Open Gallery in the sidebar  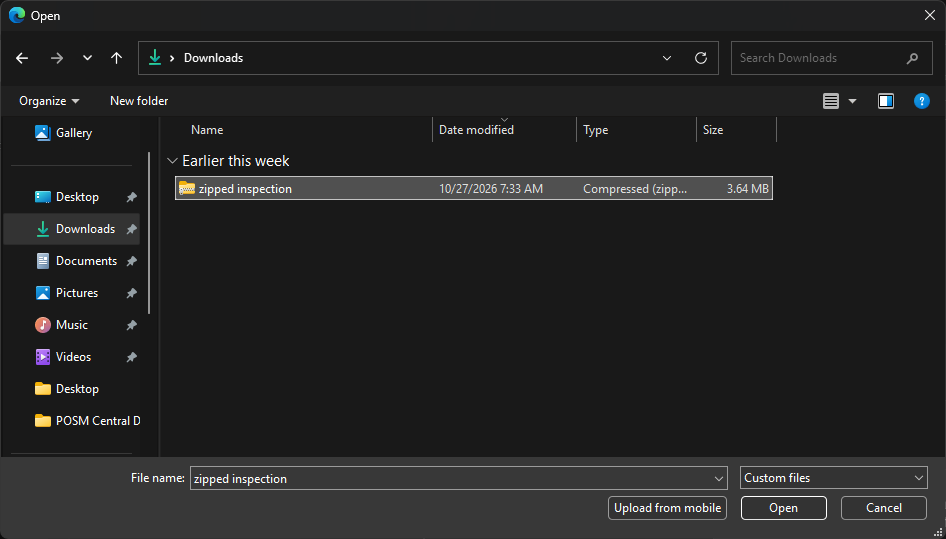pos(74,133)
